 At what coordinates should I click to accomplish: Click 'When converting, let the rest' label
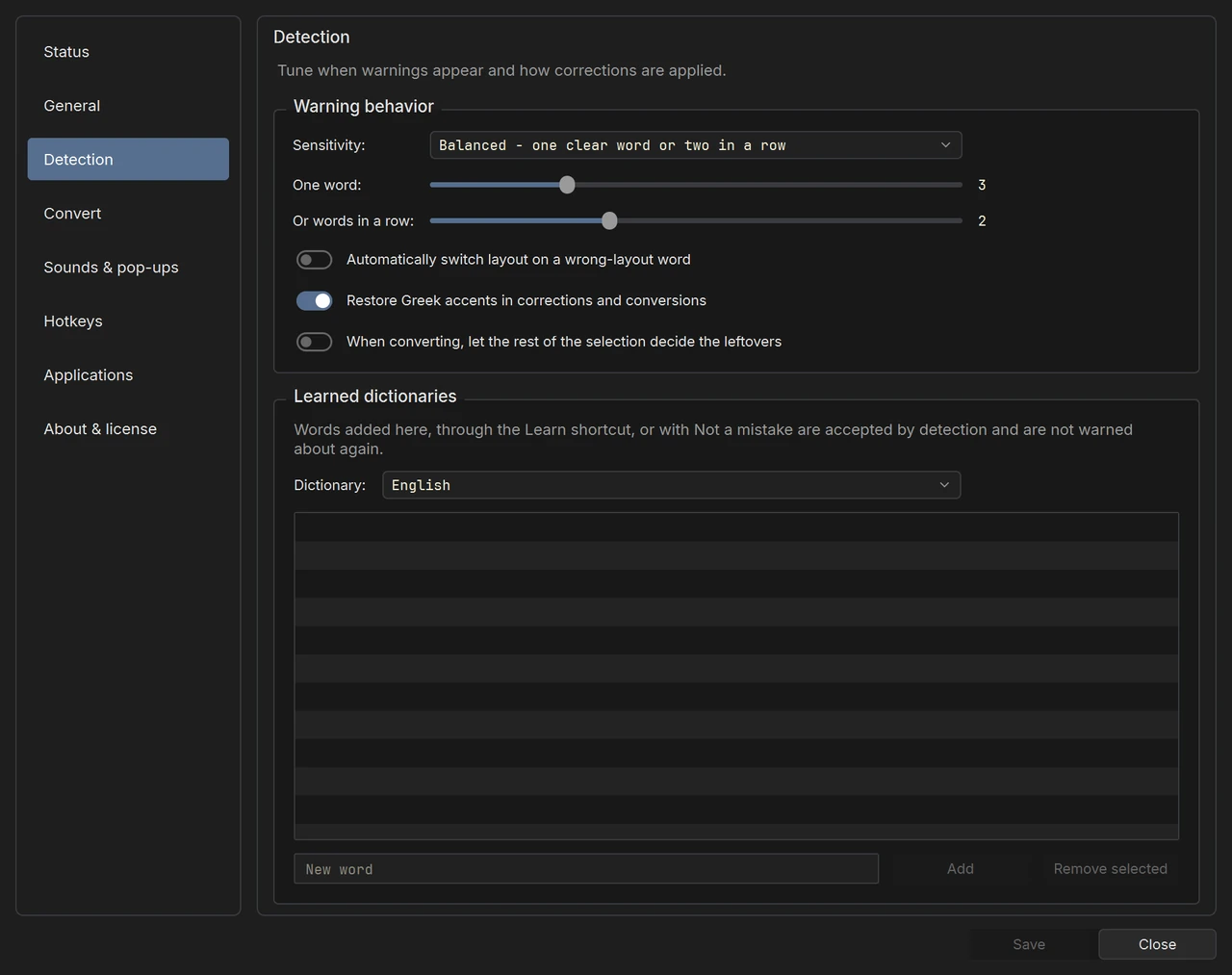click(x=564, y=342)
